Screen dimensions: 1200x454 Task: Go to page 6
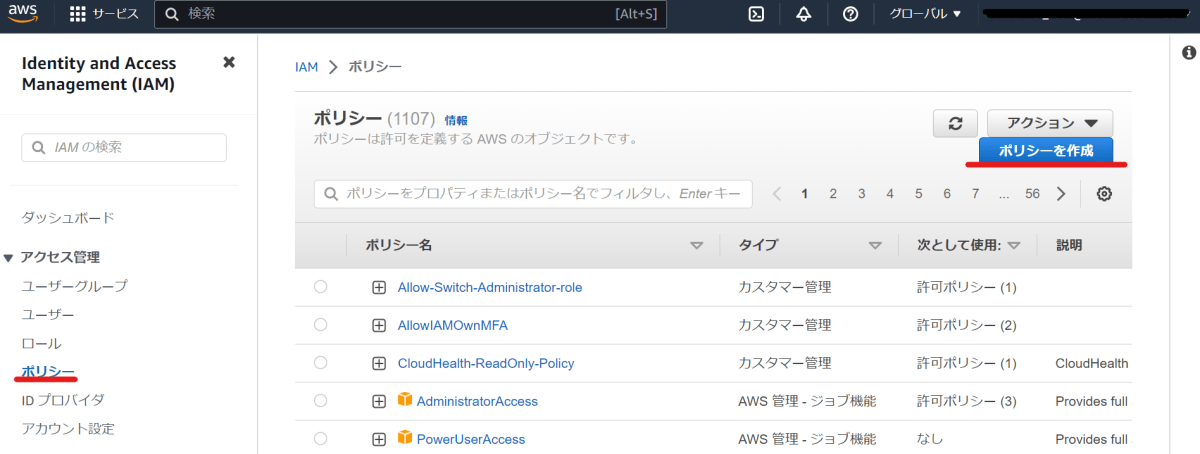coord(947,194)
